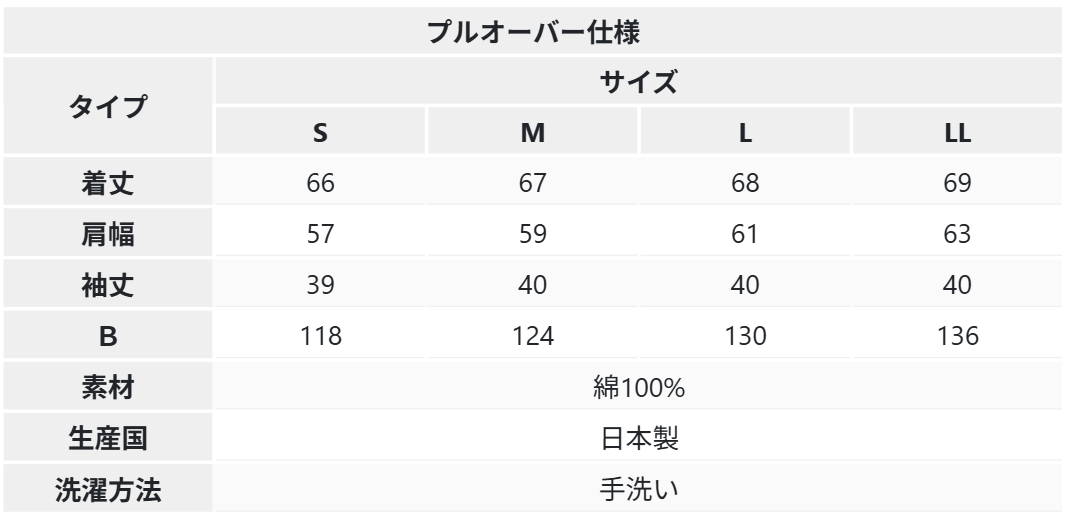The image size is (1065, 516).
Task: Click the 日本製 cell
Action: 639,439
